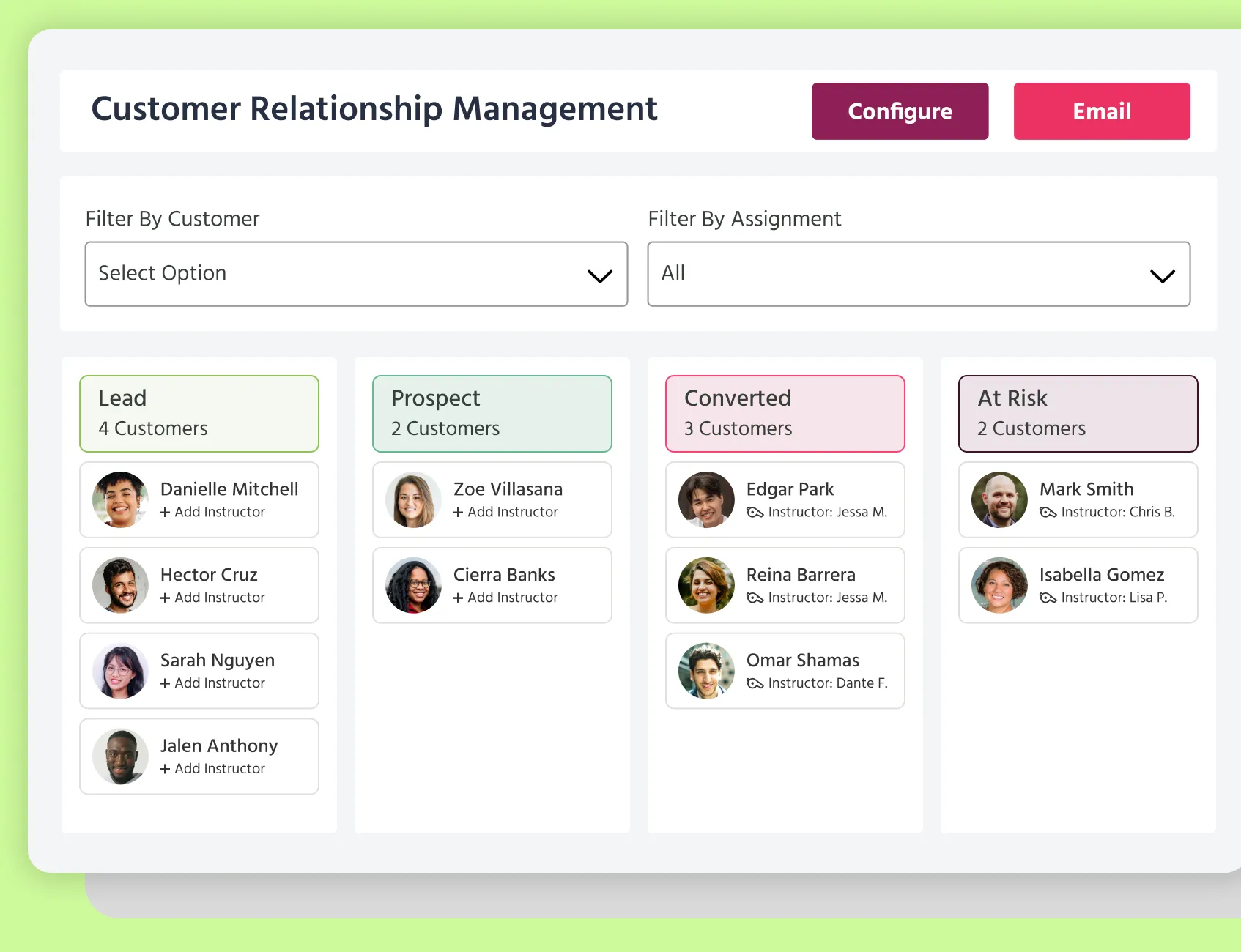The width and height of the screenshot is (1241, 952).
Task: Click Reina Barrera's avatar photo
Action: pos(706,585)
